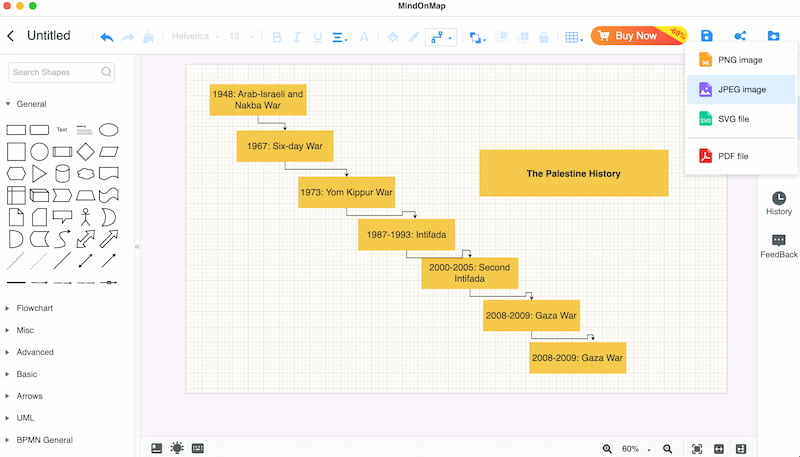Toggle underline text formatting
The width and height of the screenshot is (800, 457).
click(317, 37)
